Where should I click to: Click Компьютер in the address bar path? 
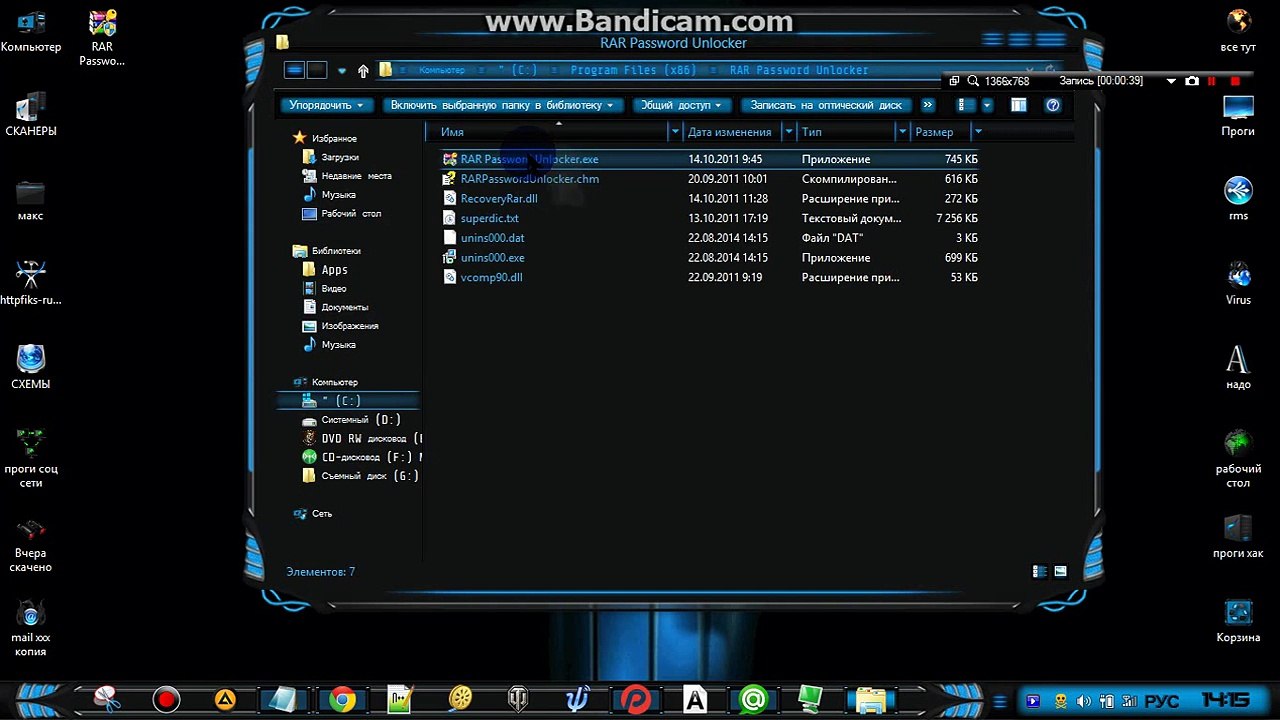pos(441,71)
